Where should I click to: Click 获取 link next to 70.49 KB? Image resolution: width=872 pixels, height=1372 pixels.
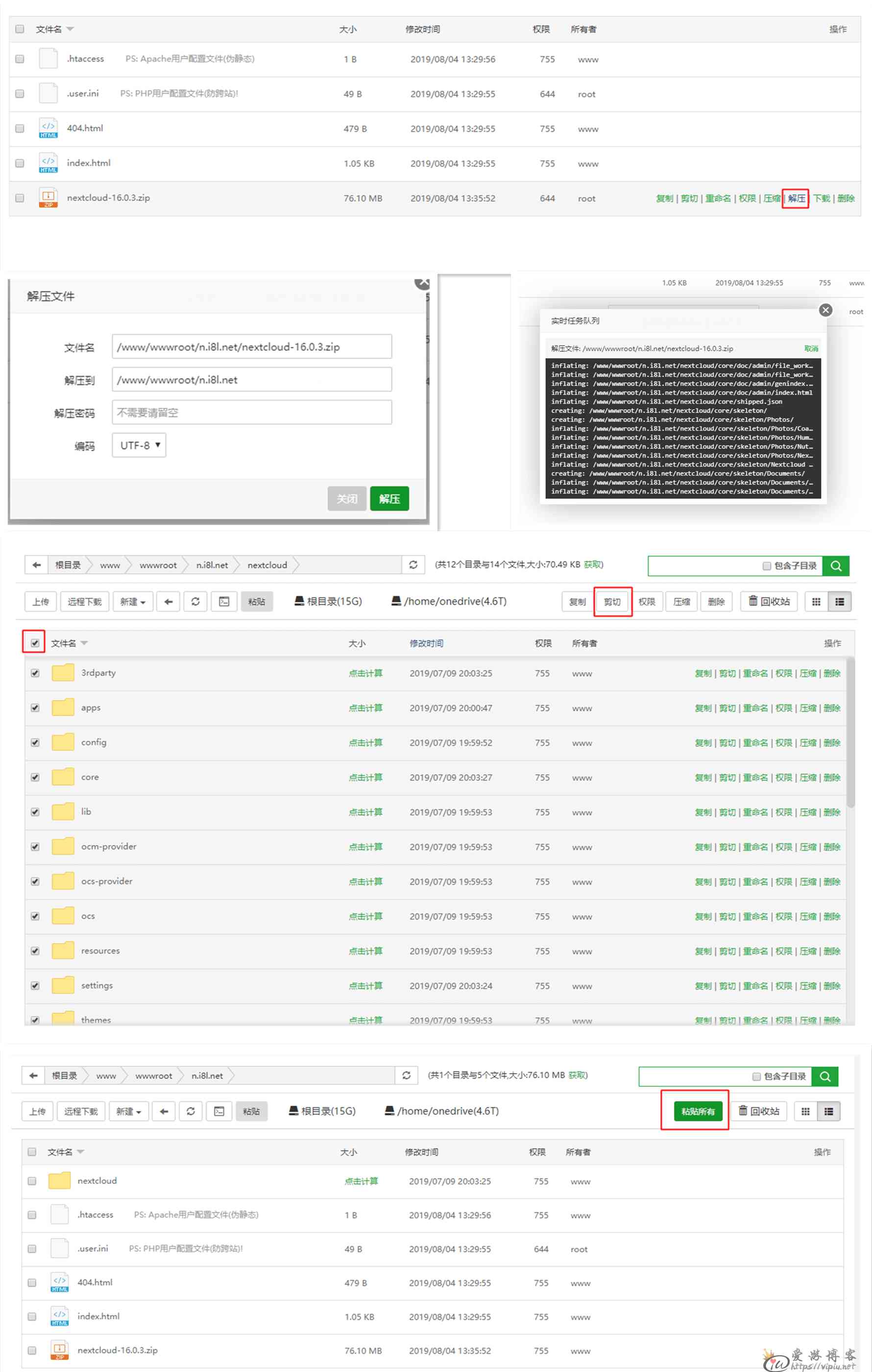[592, 564]
